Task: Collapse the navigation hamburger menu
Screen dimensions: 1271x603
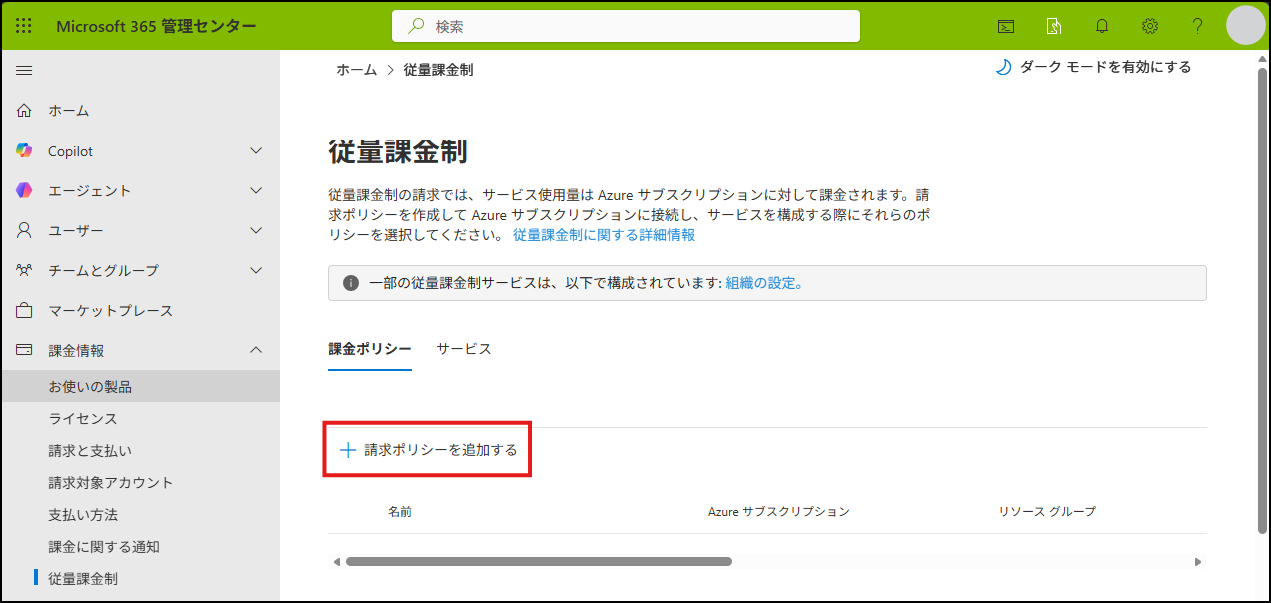Action: coord(24,70)
